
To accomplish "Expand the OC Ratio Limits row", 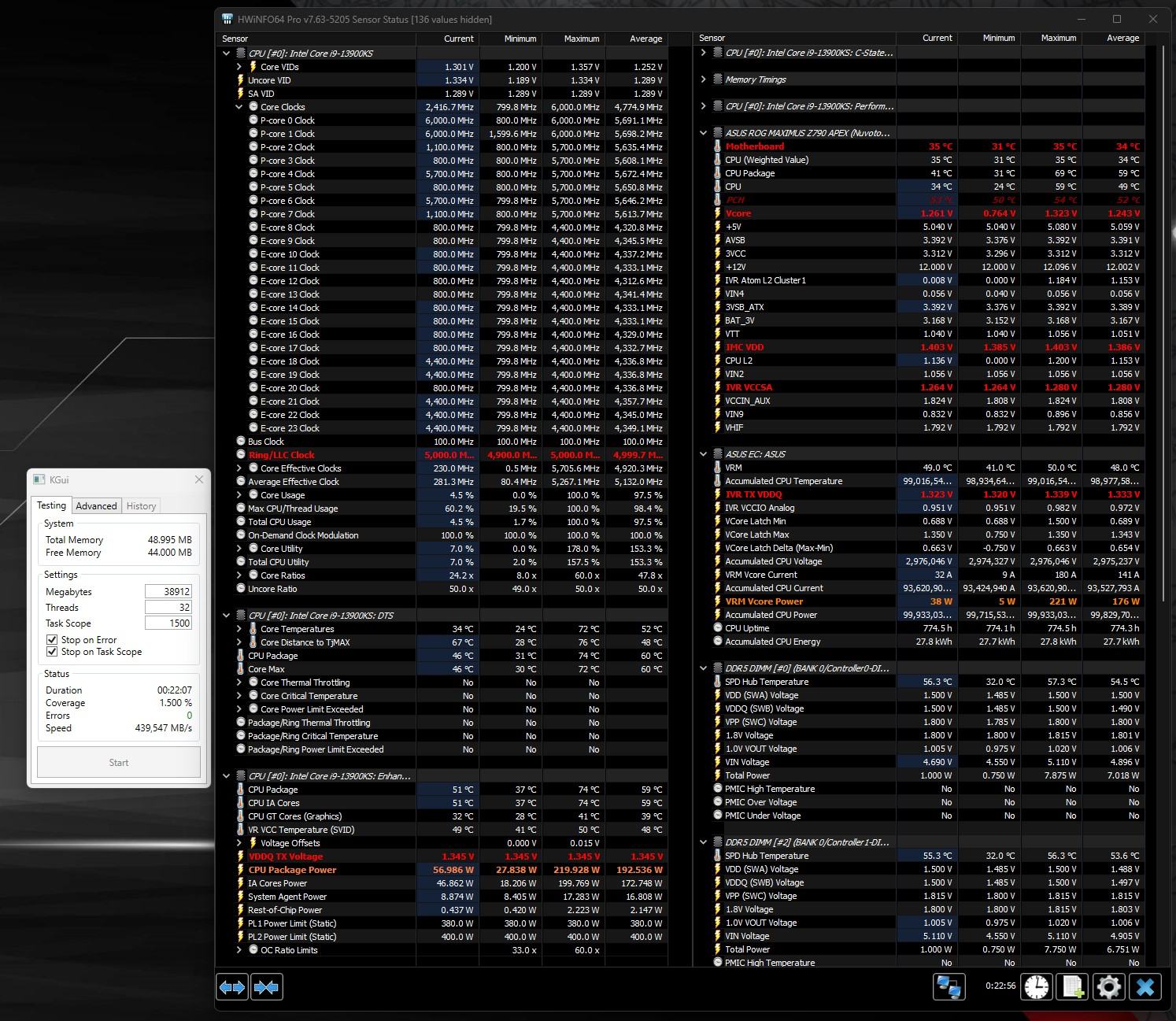I will pos(239,950).
